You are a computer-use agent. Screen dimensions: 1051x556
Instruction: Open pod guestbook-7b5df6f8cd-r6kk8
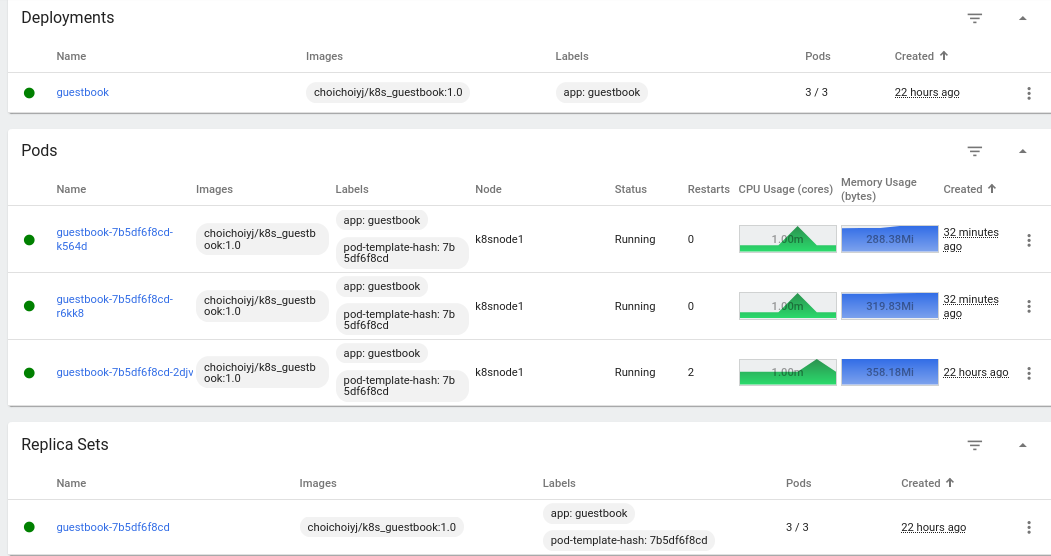(115, 306)
